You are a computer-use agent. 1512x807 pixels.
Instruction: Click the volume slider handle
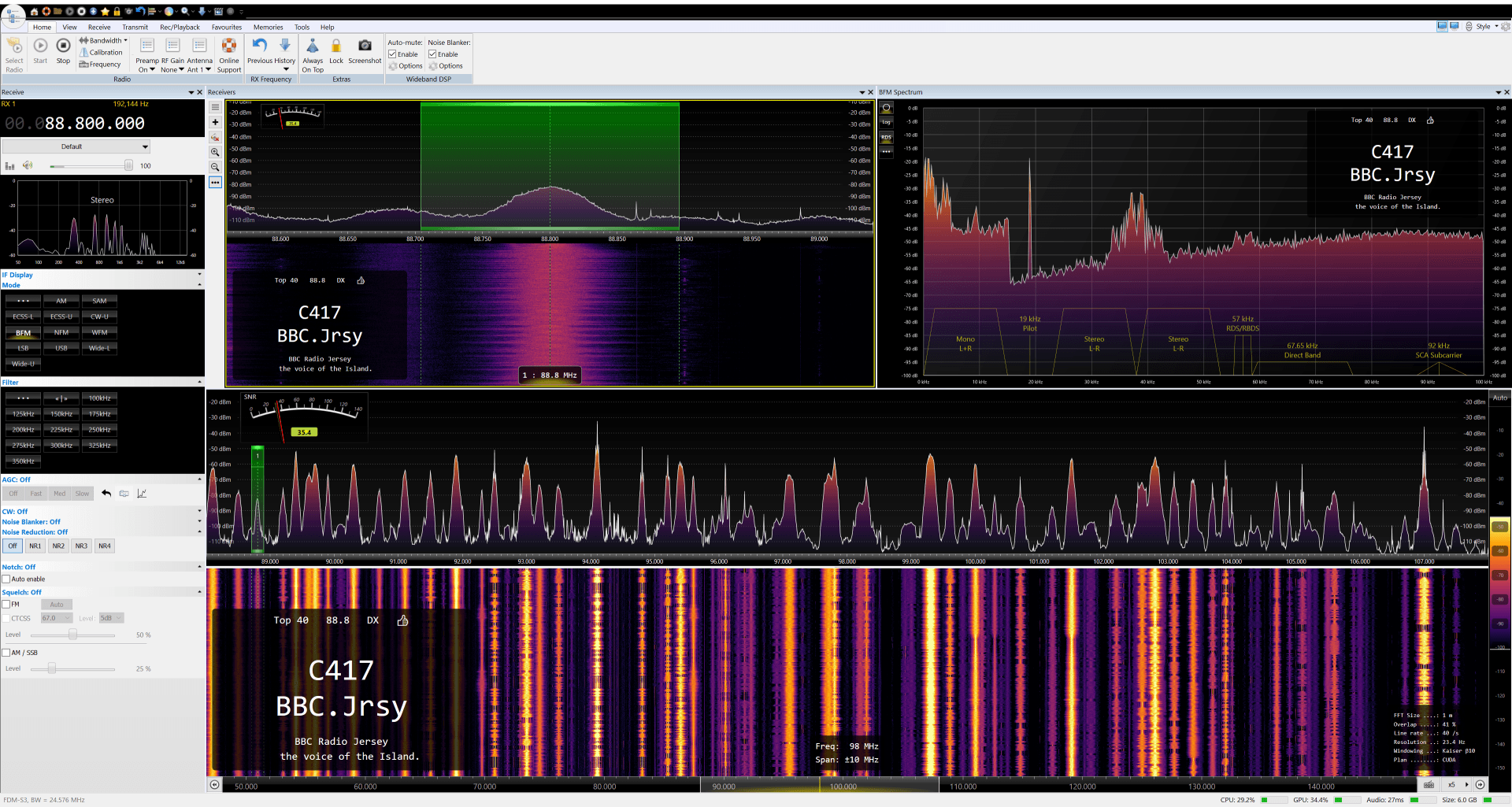(128, 165)
